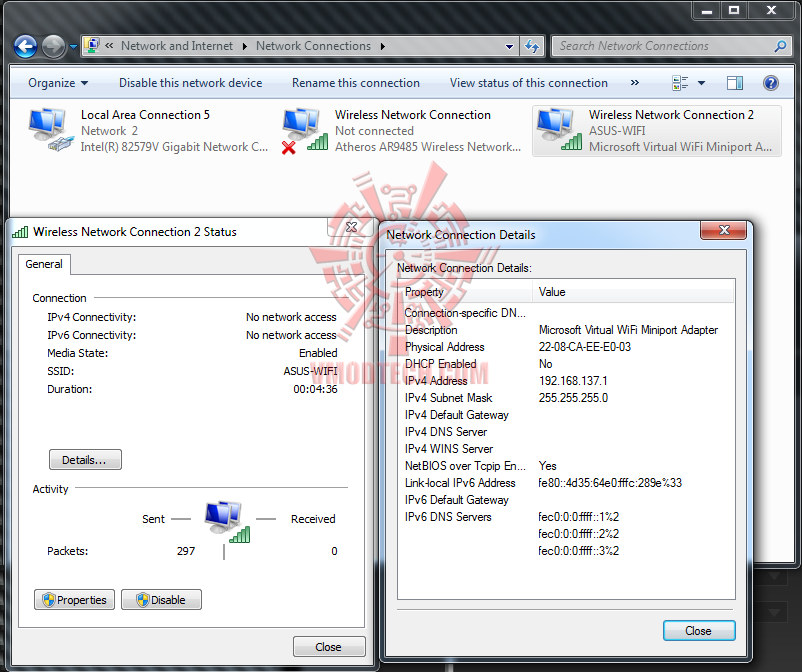The height and width of the screenshot is (672, 802).
Task: Click the greyed forward navigation arrow
Action: (53, 47)
